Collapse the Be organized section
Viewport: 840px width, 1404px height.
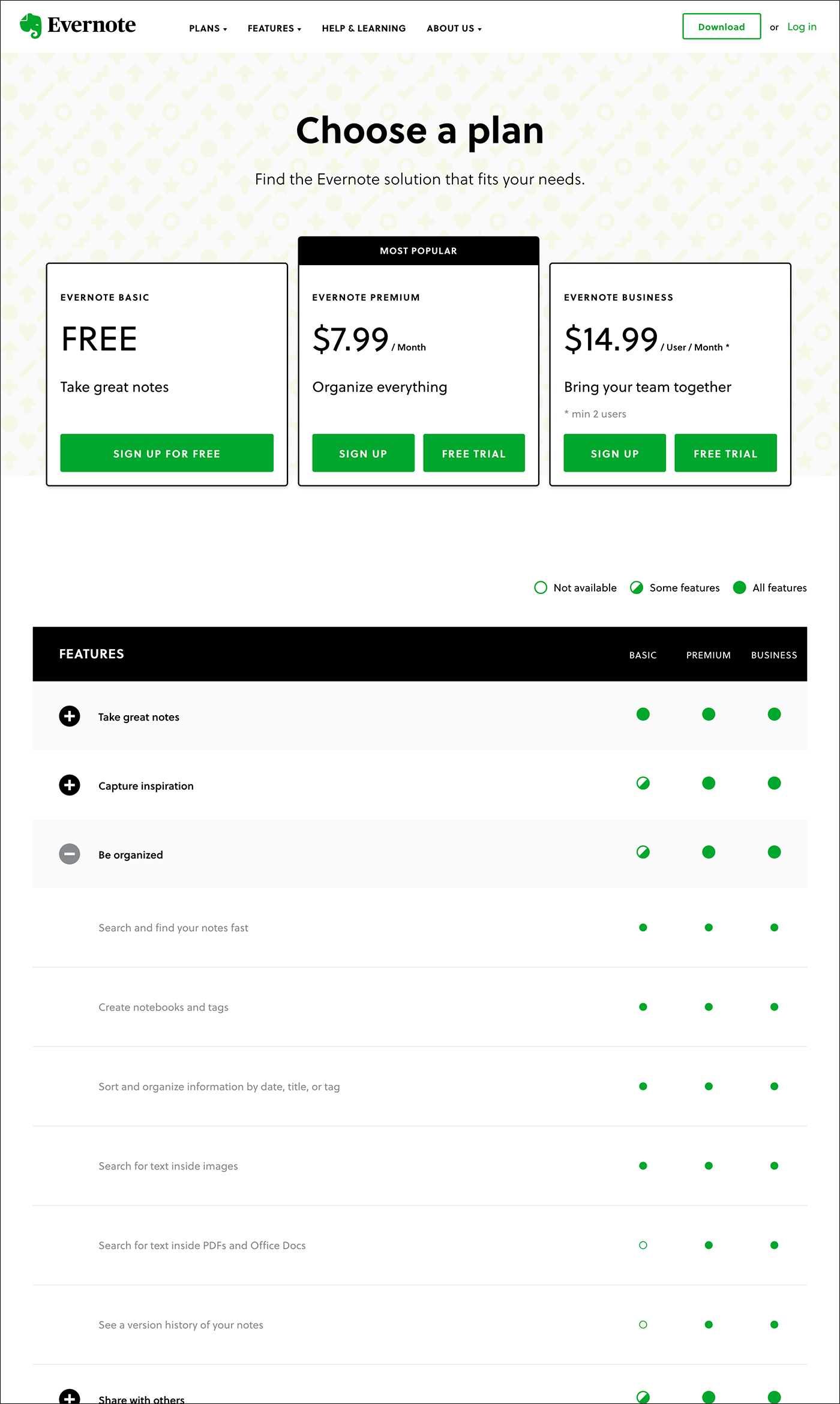pos(70,854)
